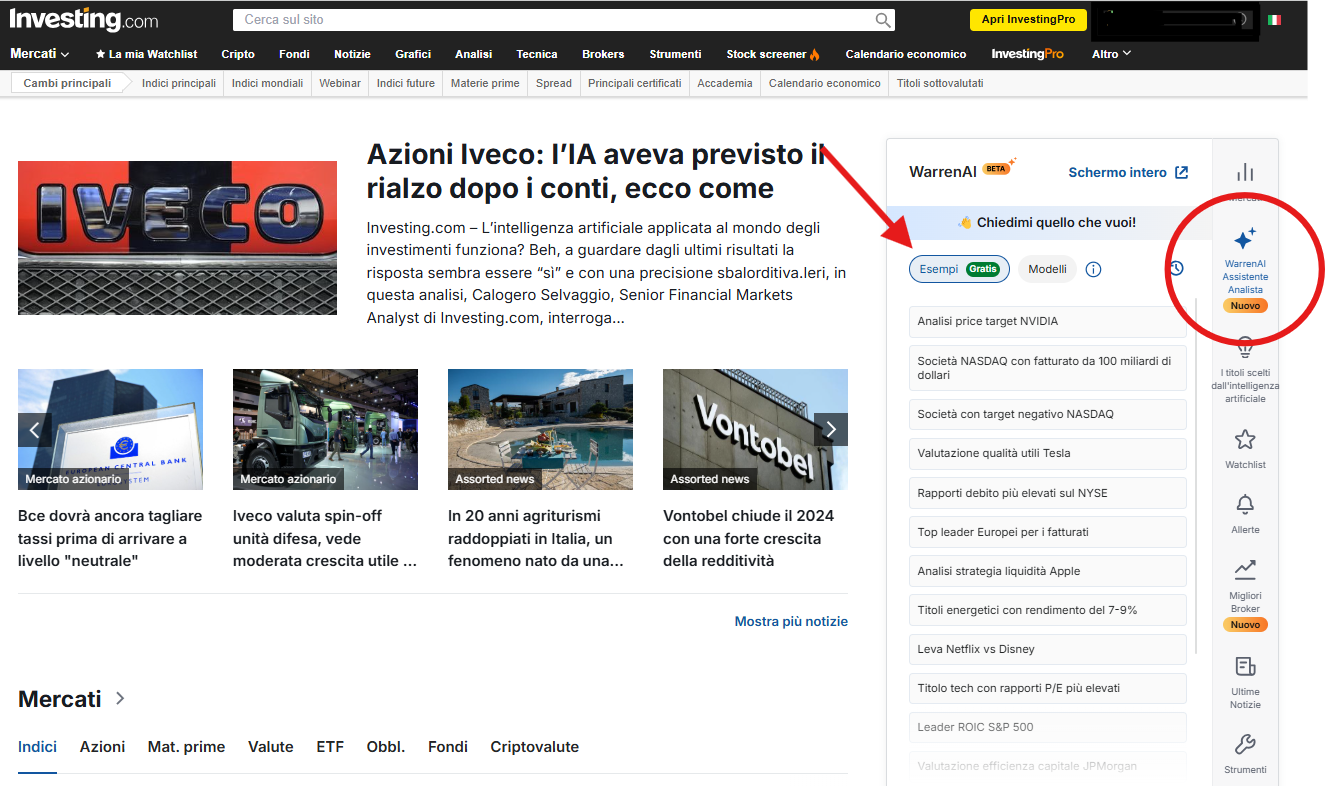Open the Analisi menu item
1326x786 pixels.
pos(473,54)
